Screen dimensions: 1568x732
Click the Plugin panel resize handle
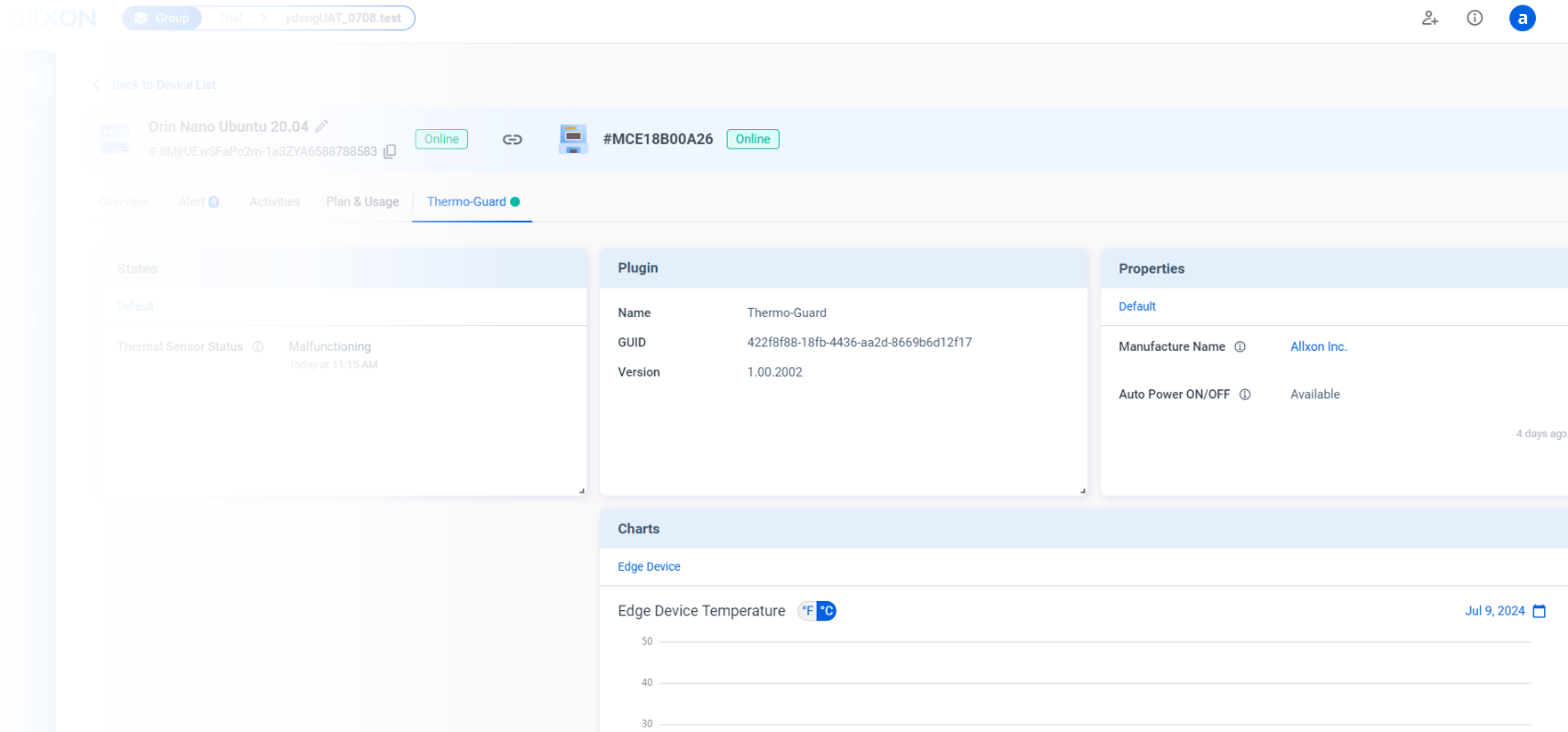point(1083,490)
